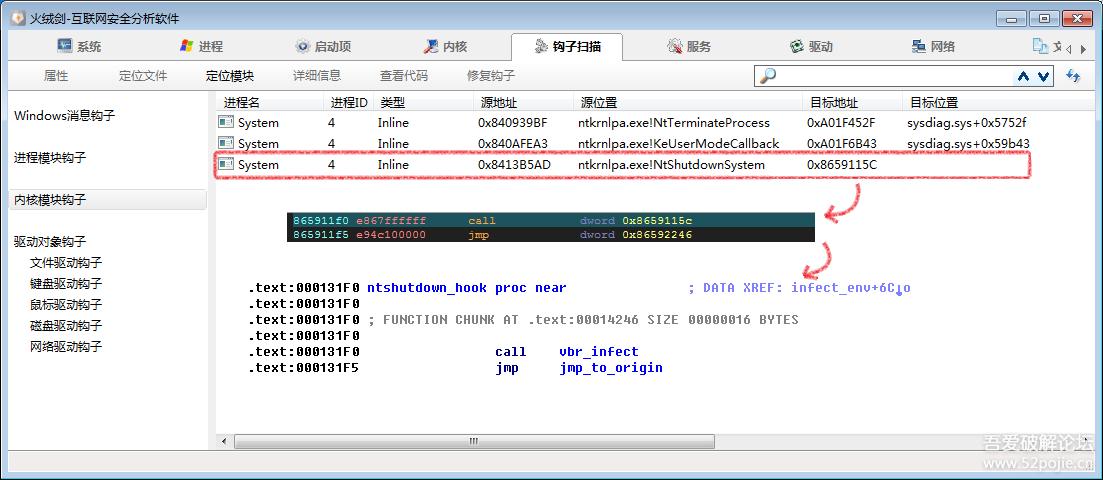This screenshot has width=1103, height=480.
Task: Click sysdiag.sys+0x5752f target location
Action: pyautogui.click(x=968, y=123)
